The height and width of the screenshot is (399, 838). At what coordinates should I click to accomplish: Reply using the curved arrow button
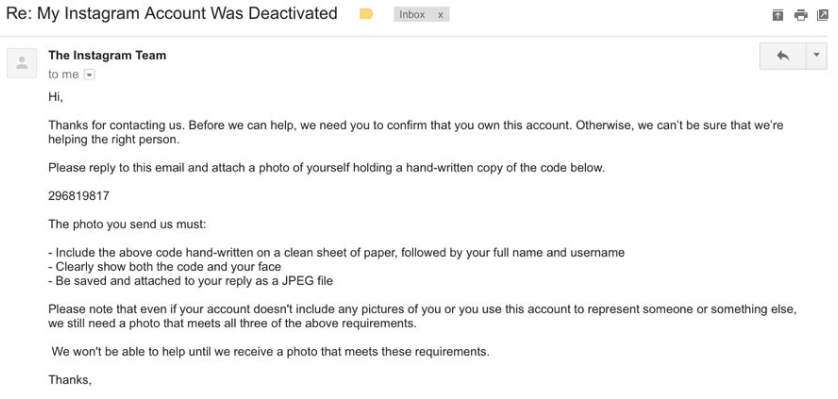783,56
